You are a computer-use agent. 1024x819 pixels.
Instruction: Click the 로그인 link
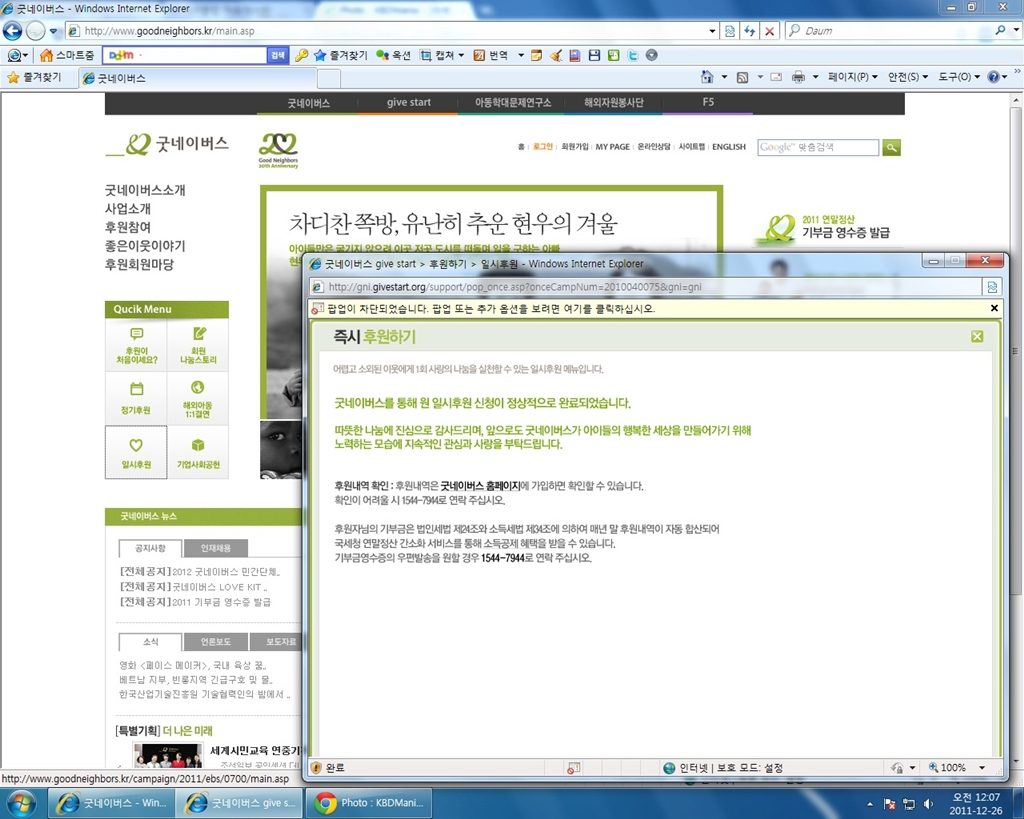point(543,147)
